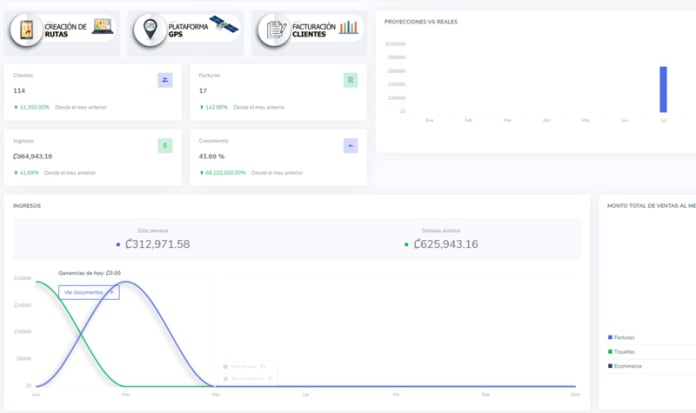Click the Ingresos dollar sign icon
Screen dimensions: 696x413
(165, 145)
